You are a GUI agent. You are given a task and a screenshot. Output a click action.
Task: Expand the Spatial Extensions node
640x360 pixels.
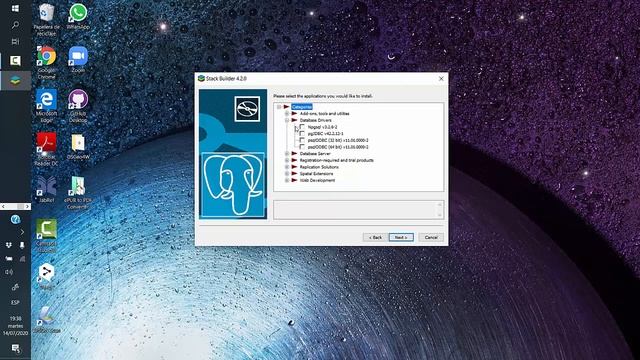287,173
